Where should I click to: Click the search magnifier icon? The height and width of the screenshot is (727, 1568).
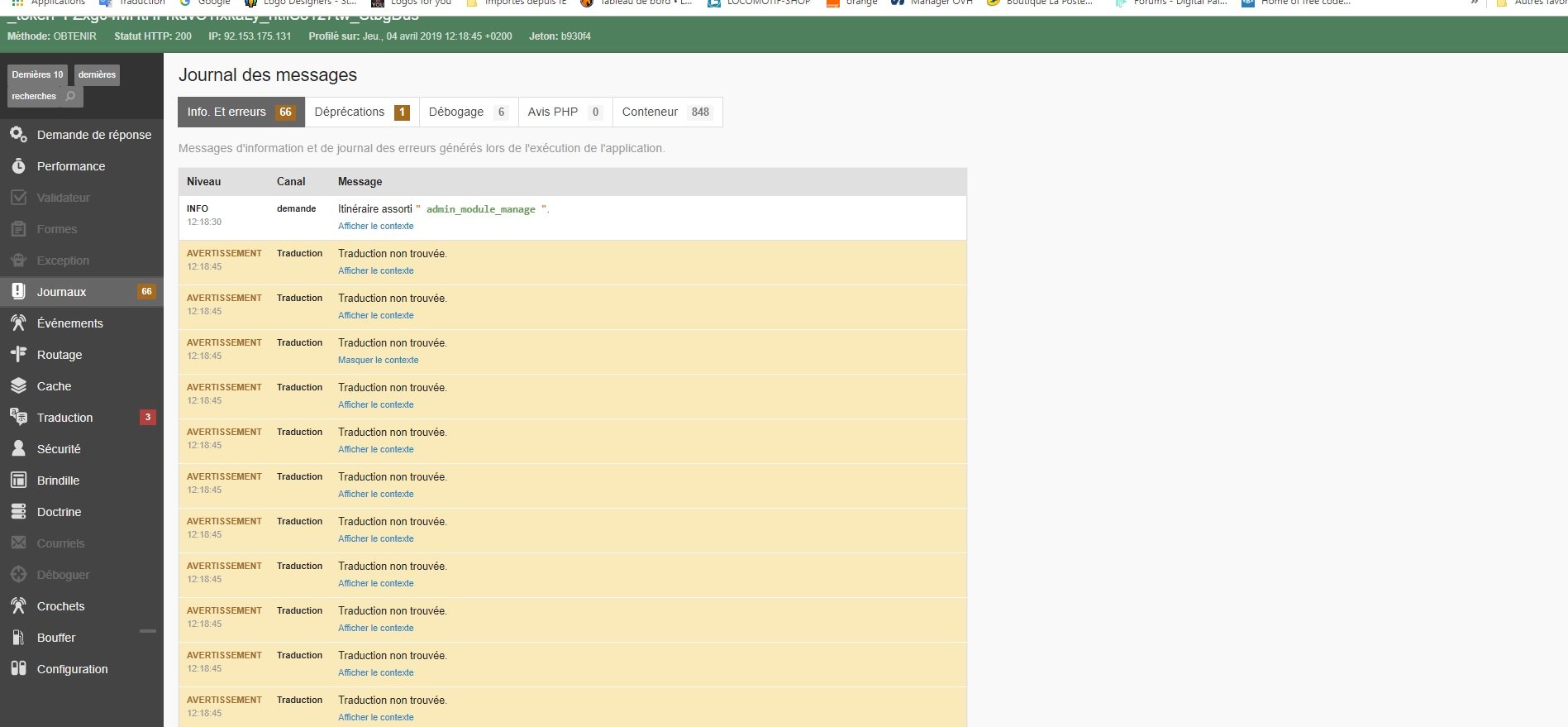[71, 96]
